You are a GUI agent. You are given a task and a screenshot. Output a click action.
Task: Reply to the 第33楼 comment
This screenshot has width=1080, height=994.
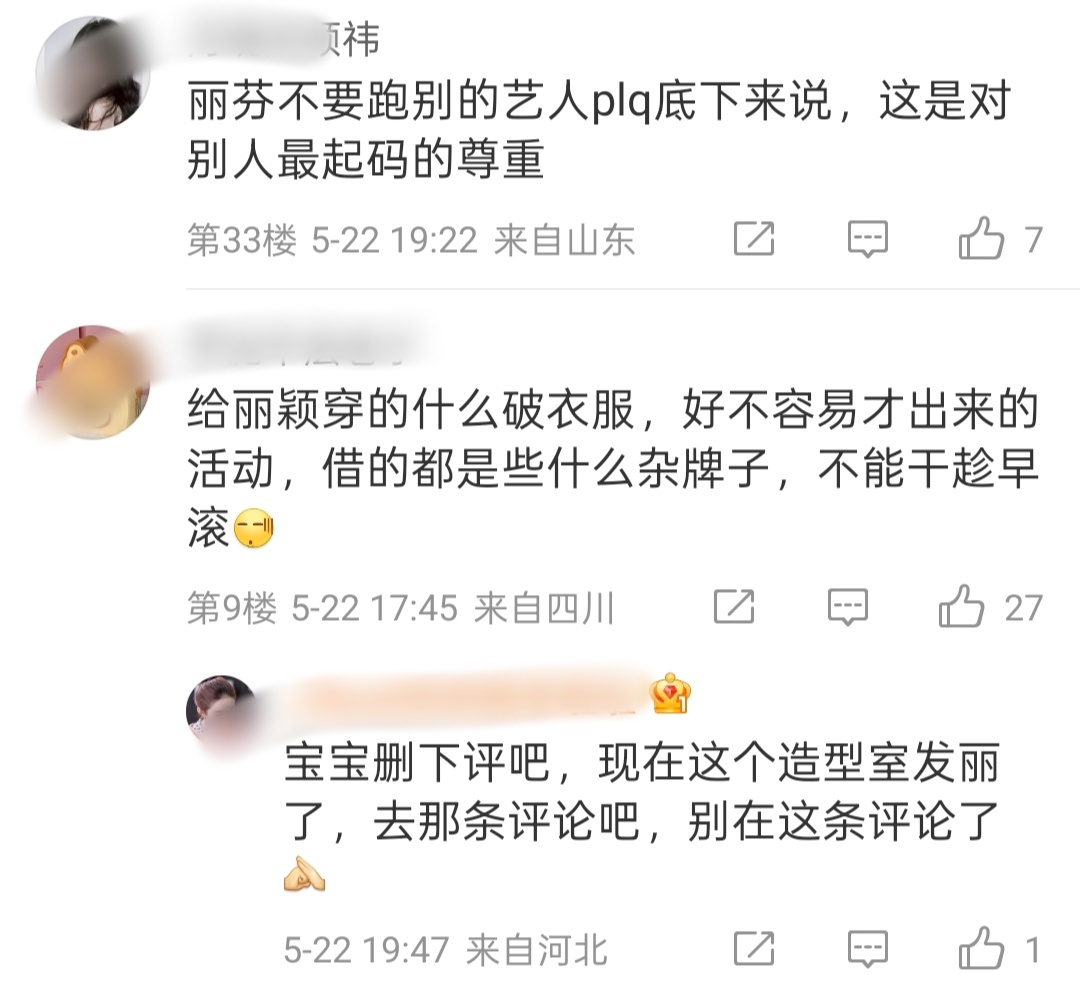pos(867,239)
